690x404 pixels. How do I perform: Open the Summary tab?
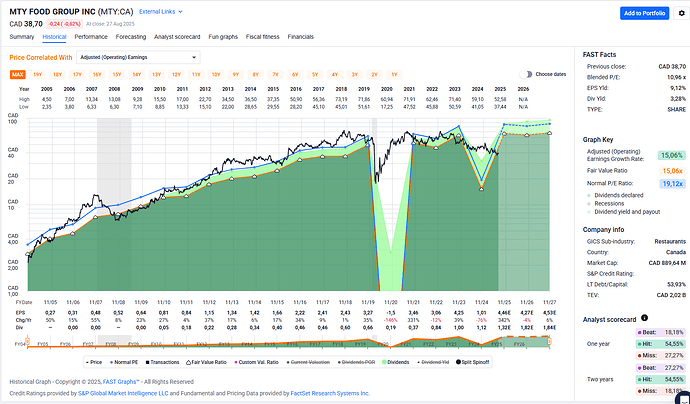click(22, 37)
